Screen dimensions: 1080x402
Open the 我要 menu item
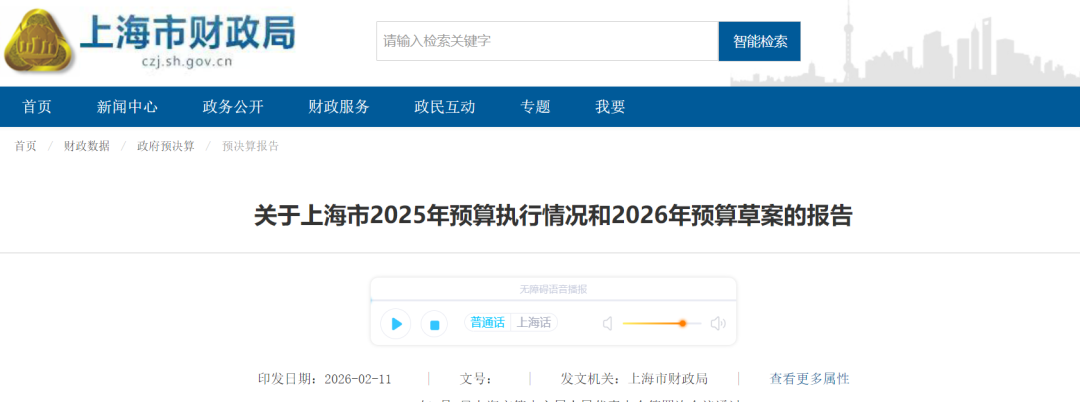pos(610,107)
